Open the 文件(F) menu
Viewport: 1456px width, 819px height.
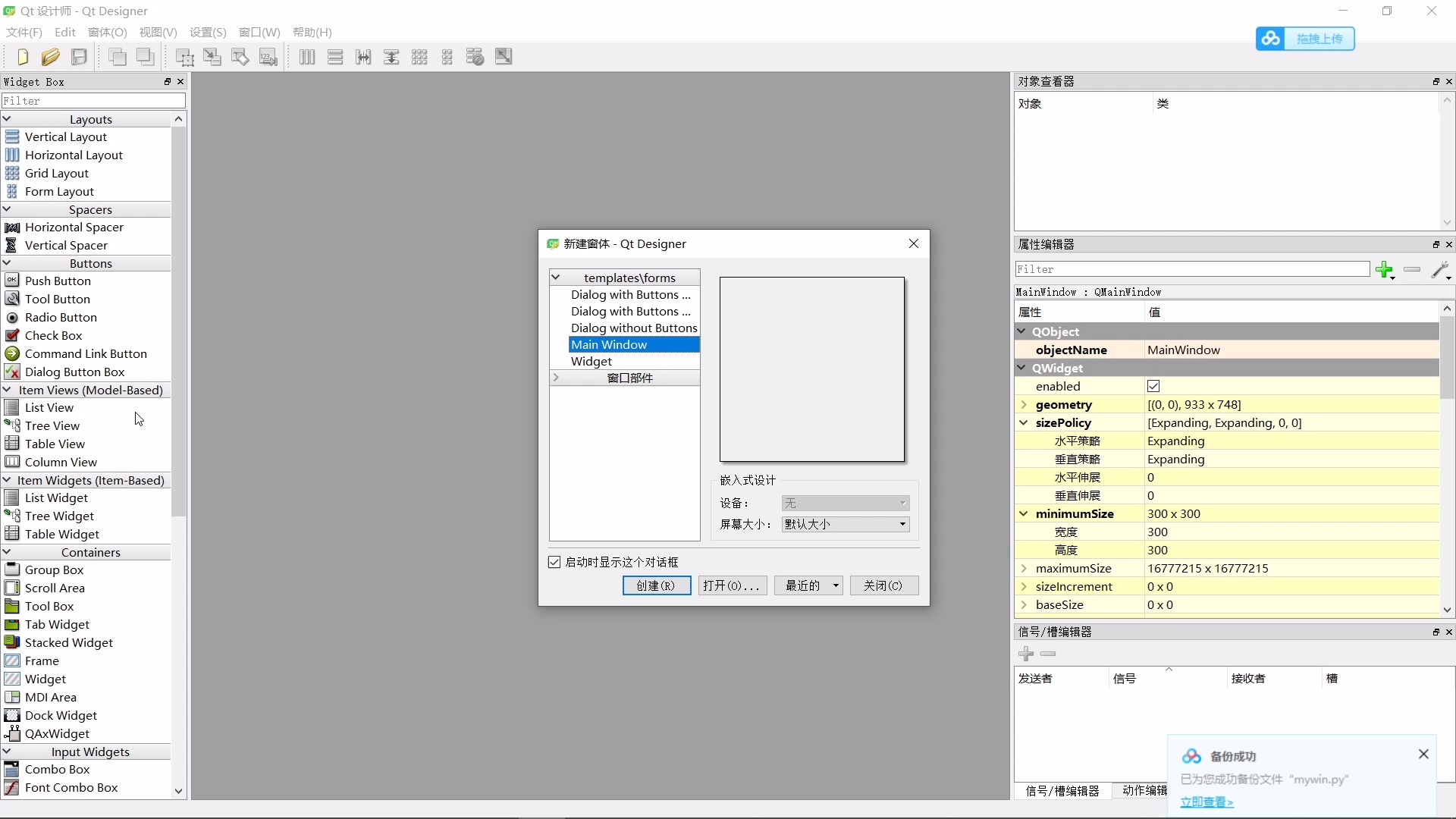(x=24, y=33)
